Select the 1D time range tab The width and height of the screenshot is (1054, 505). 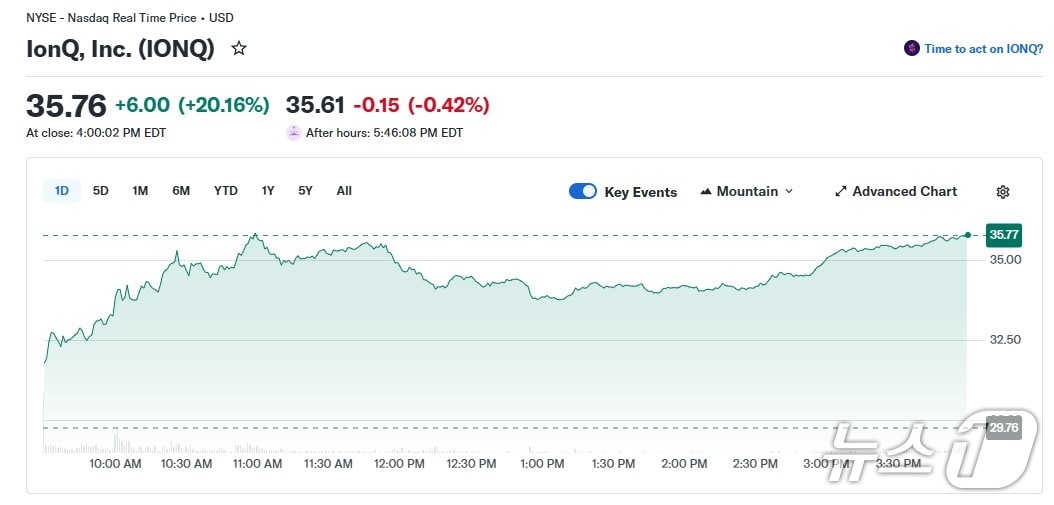[x=62, y=191]
